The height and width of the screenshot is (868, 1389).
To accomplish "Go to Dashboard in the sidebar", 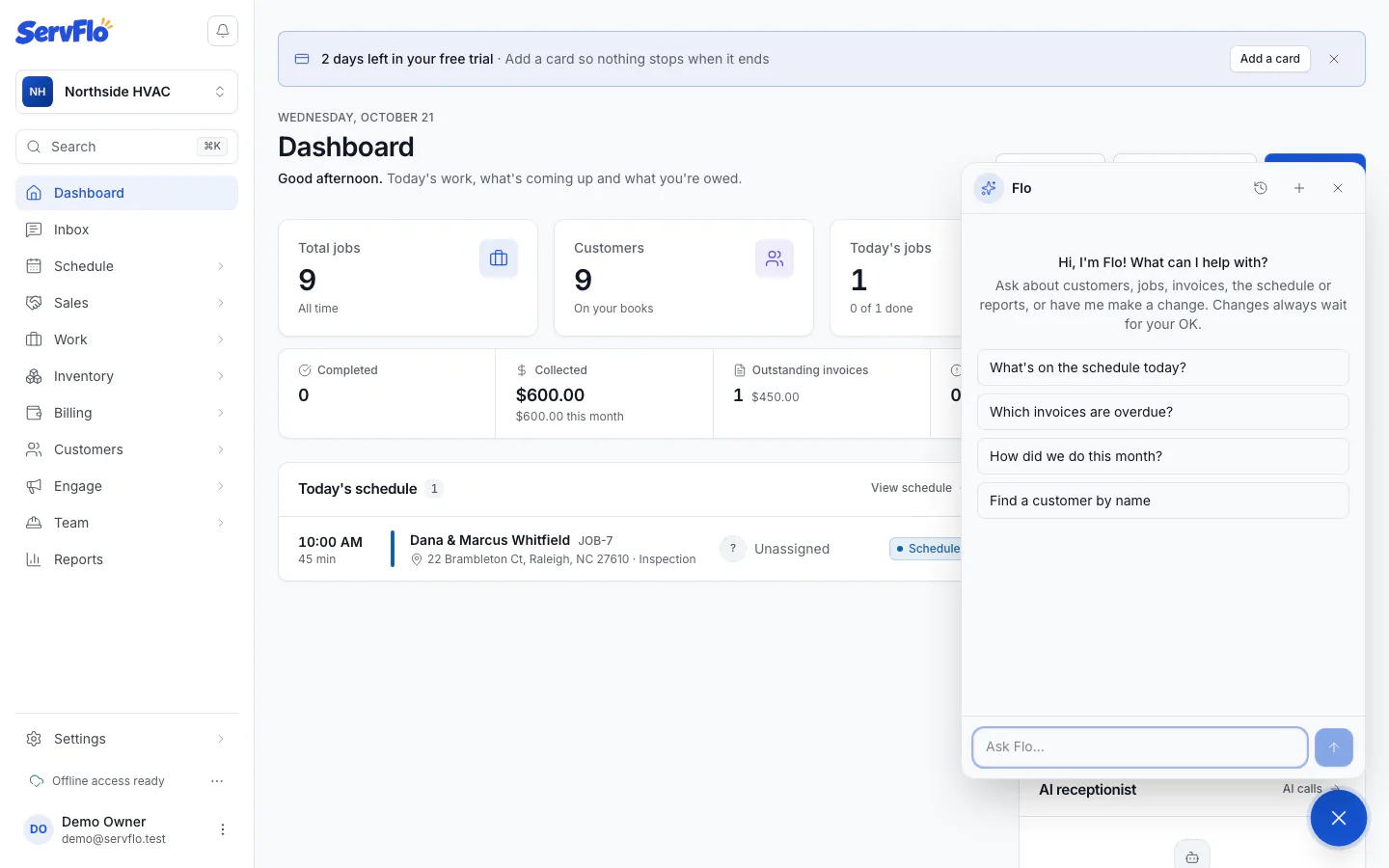I will [126, 193].
